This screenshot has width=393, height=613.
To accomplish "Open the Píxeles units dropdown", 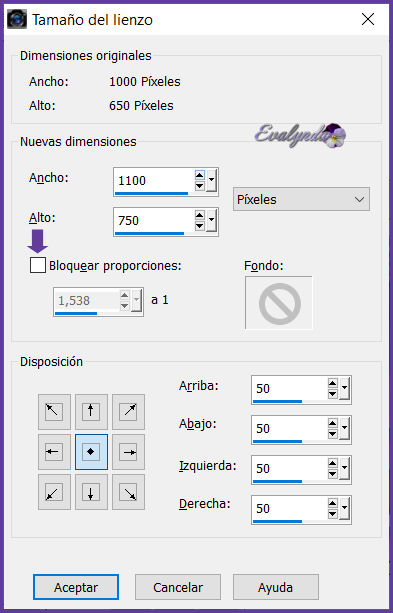I will pos(301,199).
